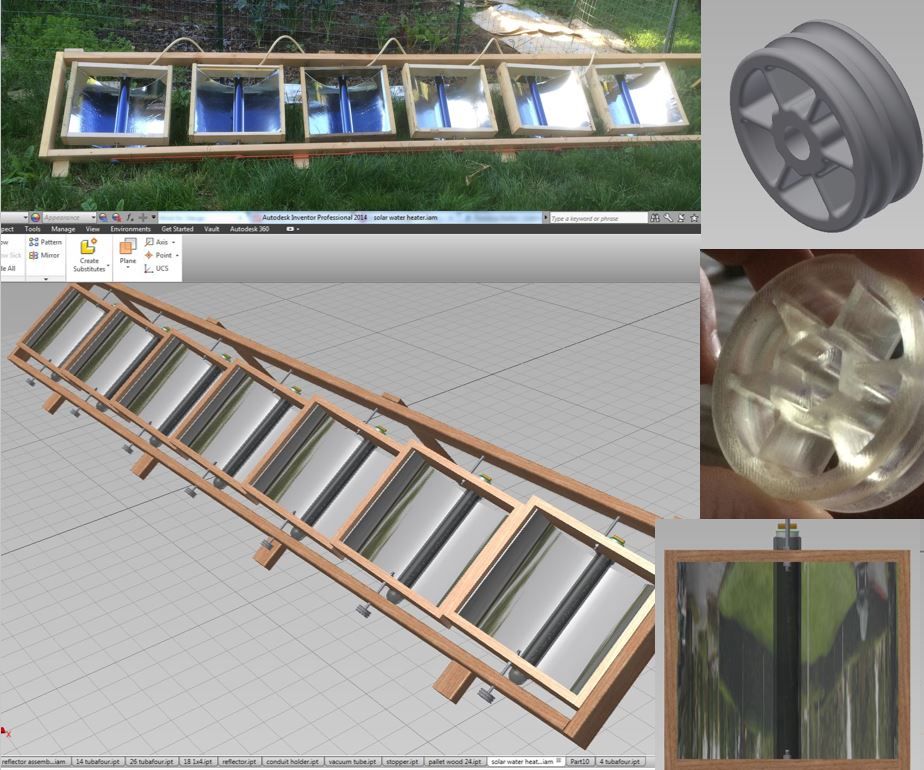The width and height of the screenshot is (924, 770).
Task: Expand the Create Substitutes dropdown arrow
Action: (x=108, y=266)
